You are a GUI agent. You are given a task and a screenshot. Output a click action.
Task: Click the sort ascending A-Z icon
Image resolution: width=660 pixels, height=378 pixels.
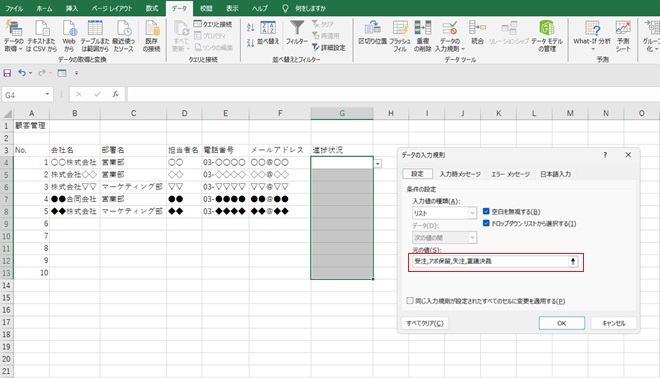coord(250,28)
